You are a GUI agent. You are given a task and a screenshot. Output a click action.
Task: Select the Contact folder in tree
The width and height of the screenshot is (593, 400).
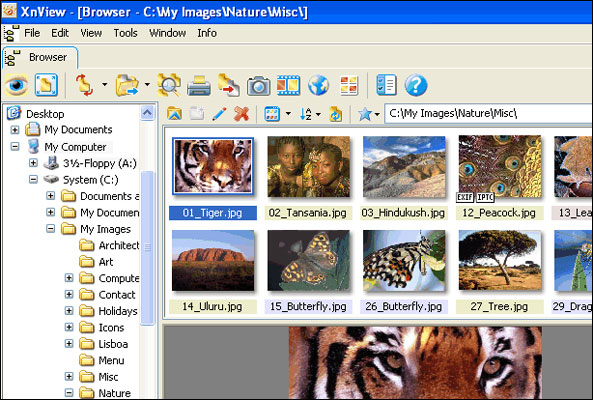117,295
